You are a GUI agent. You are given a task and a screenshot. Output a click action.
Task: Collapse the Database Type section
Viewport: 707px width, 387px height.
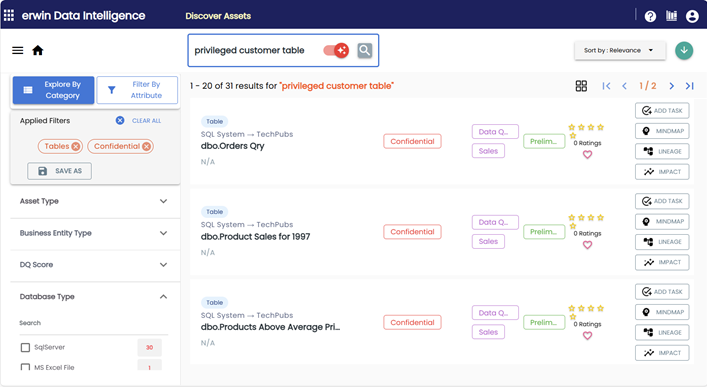coord(95,296)
